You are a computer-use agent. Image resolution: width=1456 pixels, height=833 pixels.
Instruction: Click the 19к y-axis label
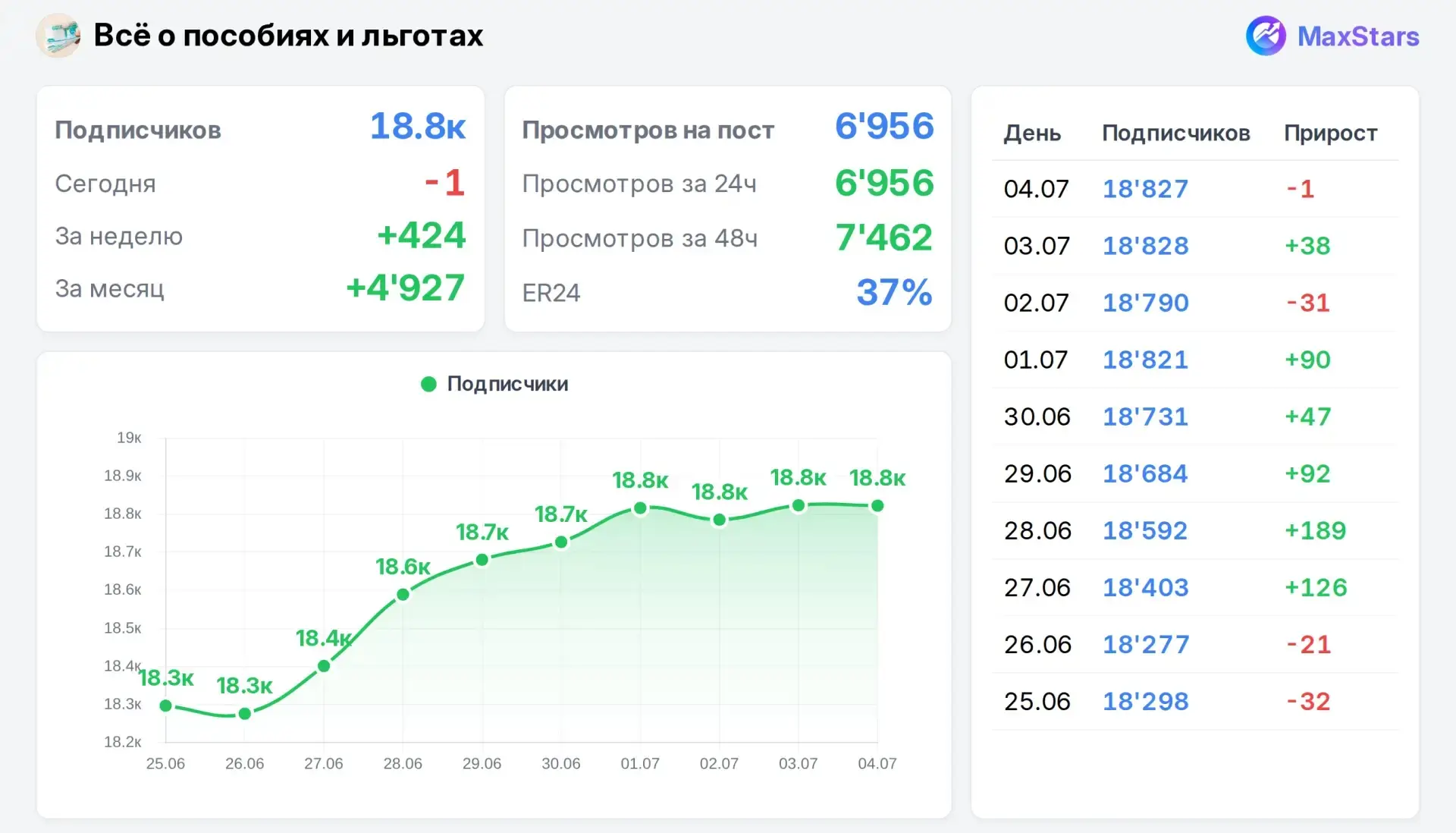coord(129,438)
